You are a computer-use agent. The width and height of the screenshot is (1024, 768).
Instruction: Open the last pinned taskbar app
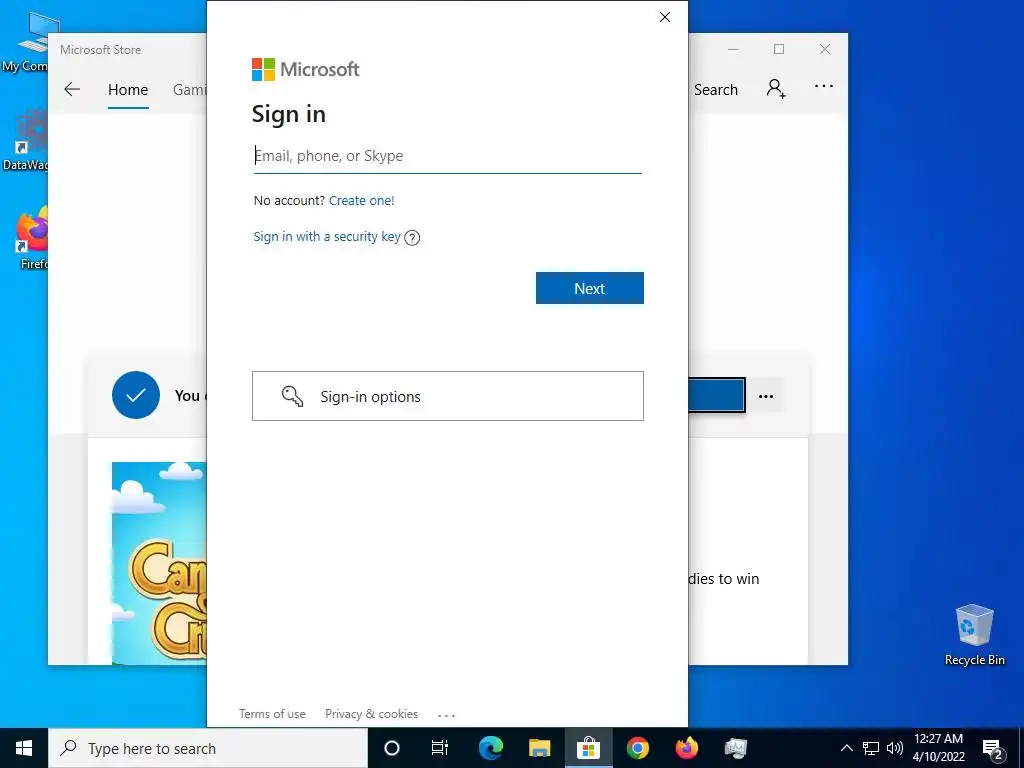click(x=735, y=748)
